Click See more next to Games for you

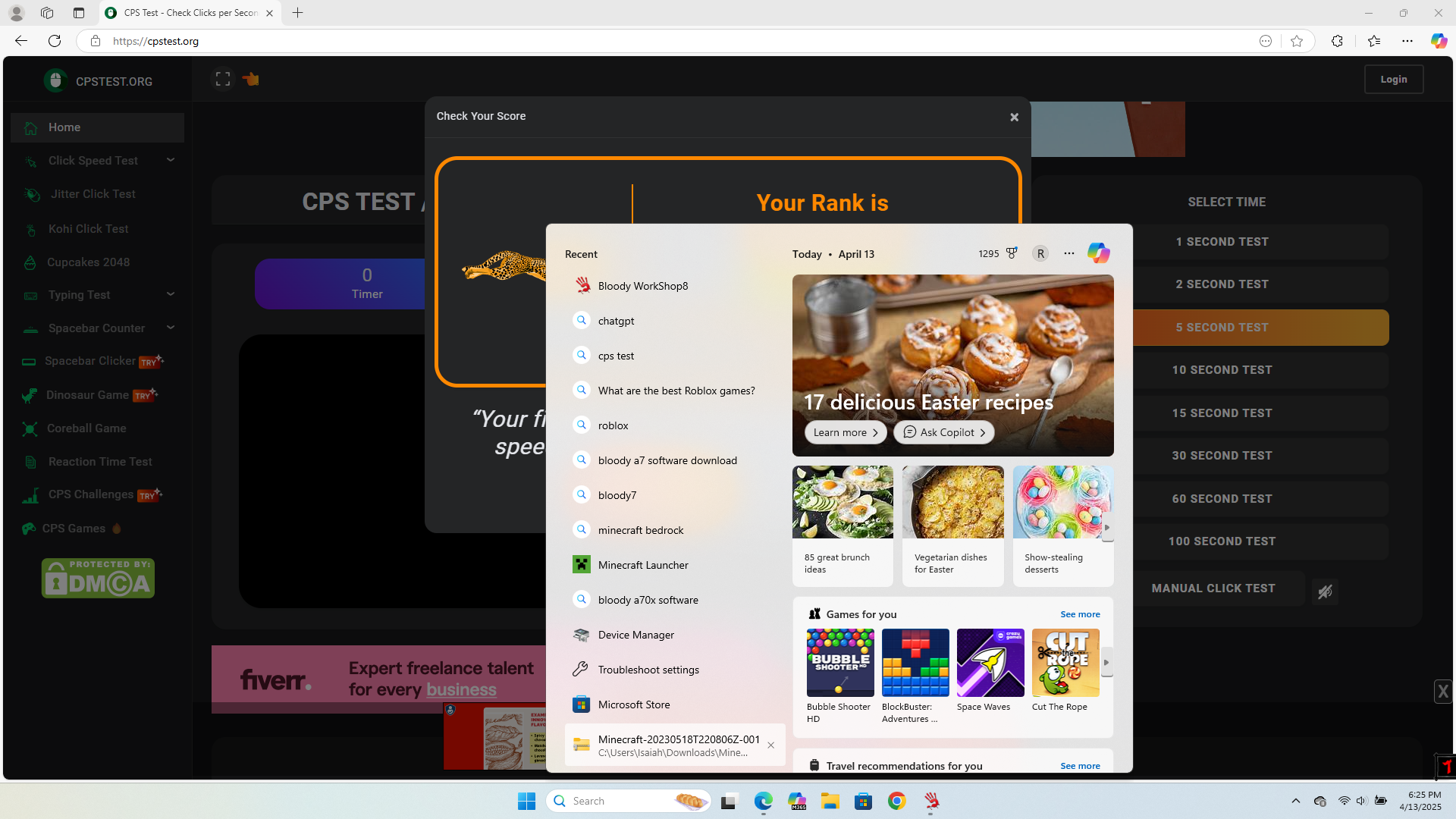(1080, 614)
